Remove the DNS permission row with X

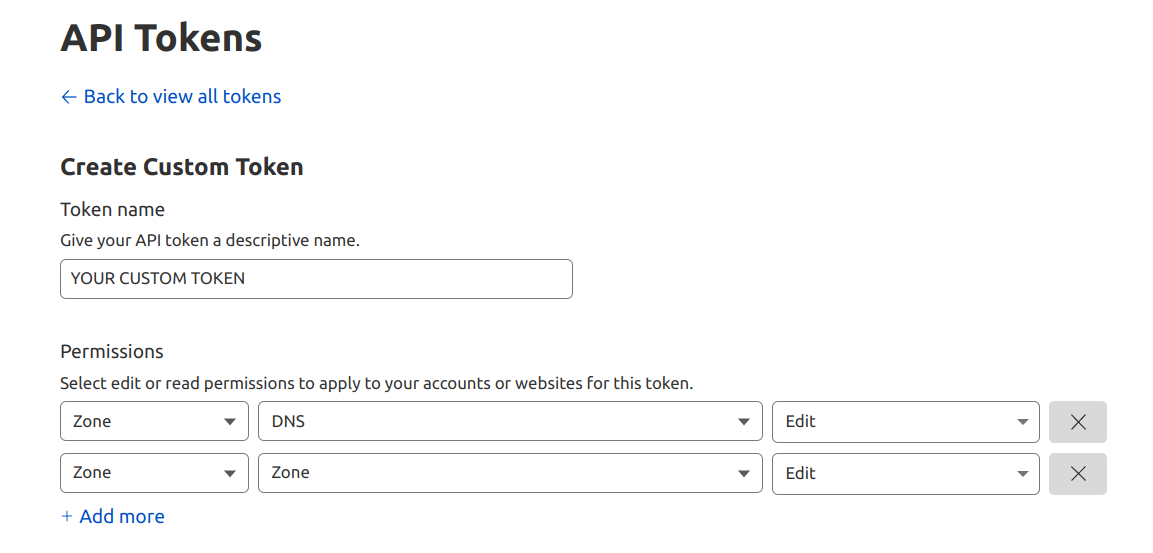click(1078, 422)
